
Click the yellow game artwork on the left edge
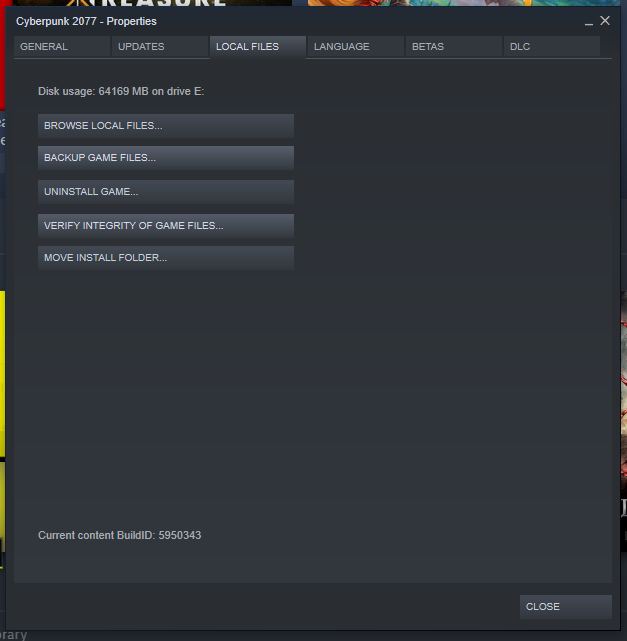point(2,374)
